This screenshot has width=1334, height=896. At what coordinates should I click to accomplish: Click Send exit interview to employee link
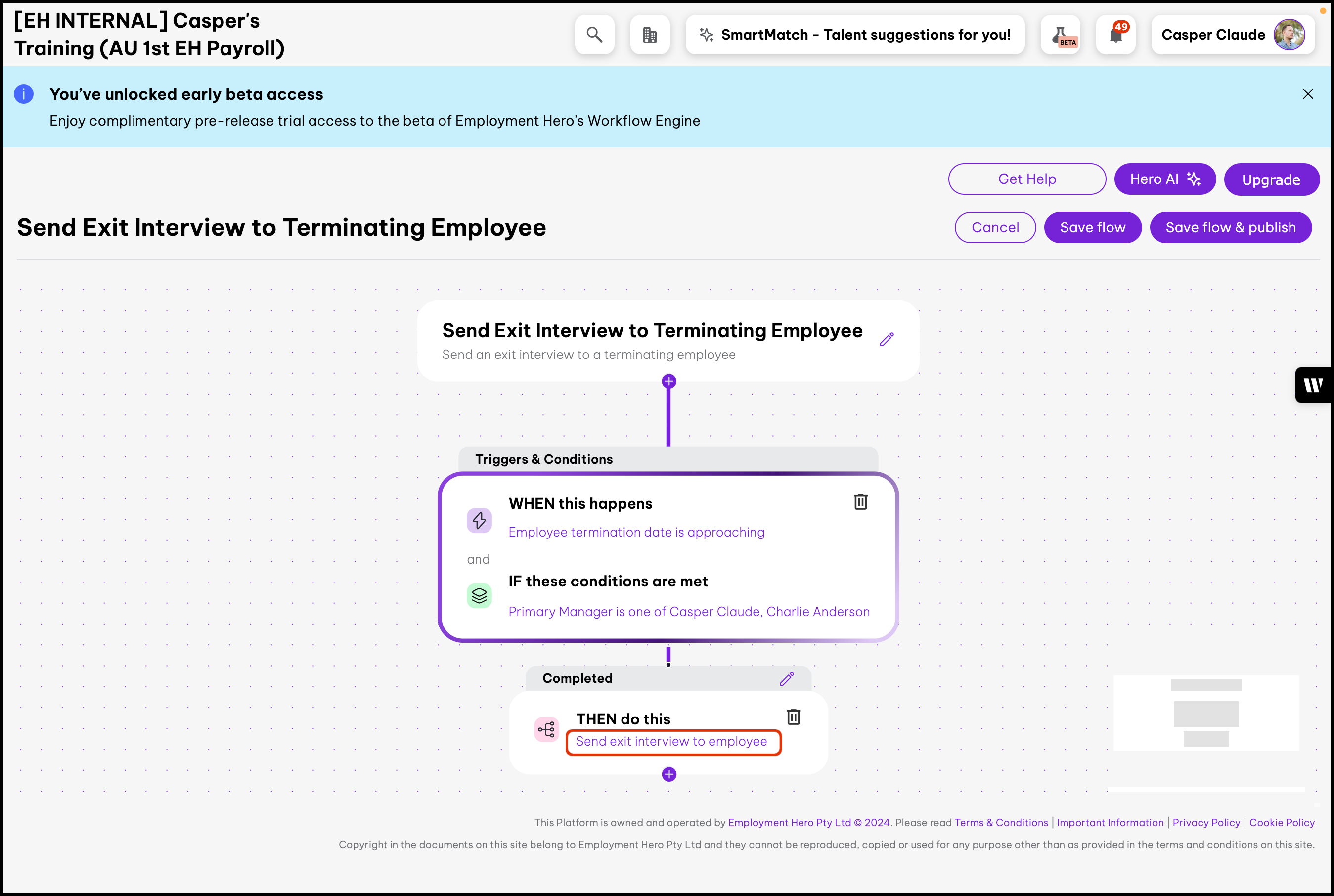[671, 741]
